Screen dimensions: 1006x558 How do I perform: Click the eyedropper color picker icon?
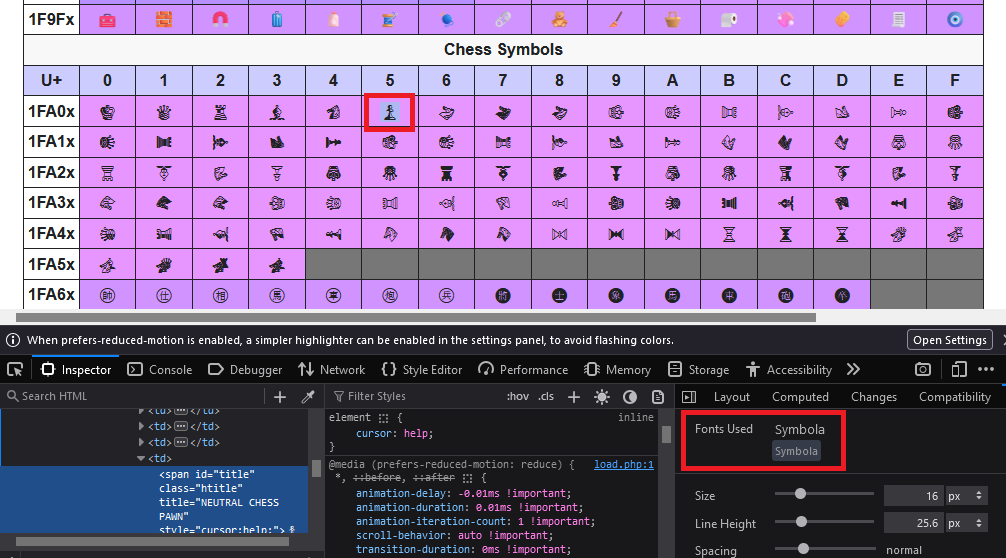click(308, 397)
